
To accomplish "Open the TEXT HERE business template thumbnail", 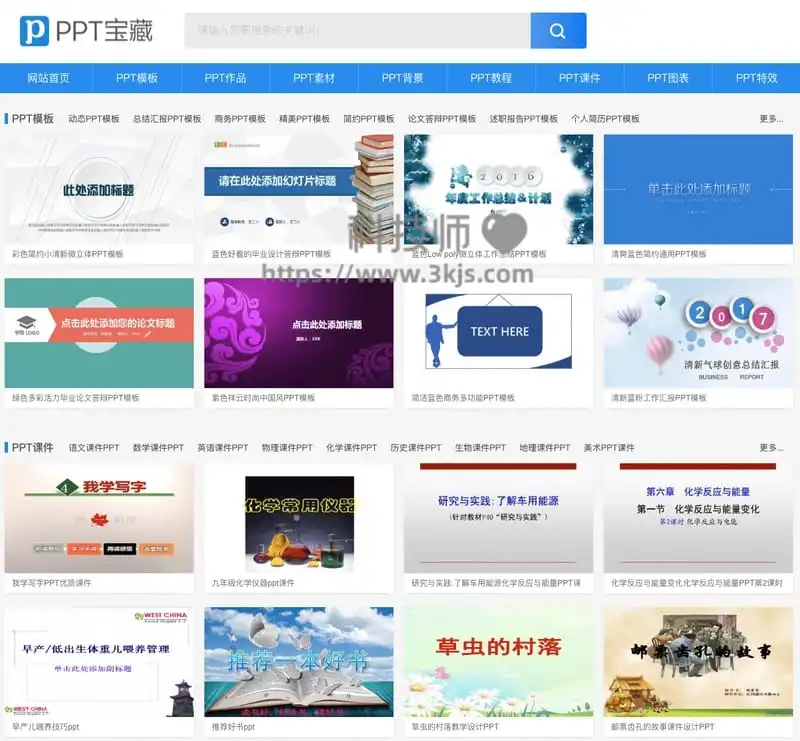I will [498, 333].
